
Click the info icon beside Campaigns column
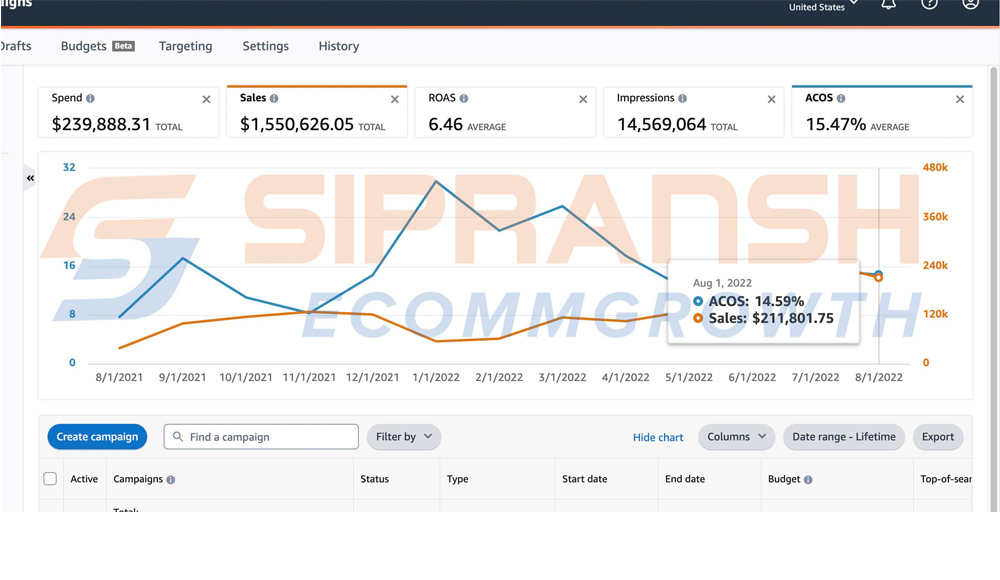171,480
